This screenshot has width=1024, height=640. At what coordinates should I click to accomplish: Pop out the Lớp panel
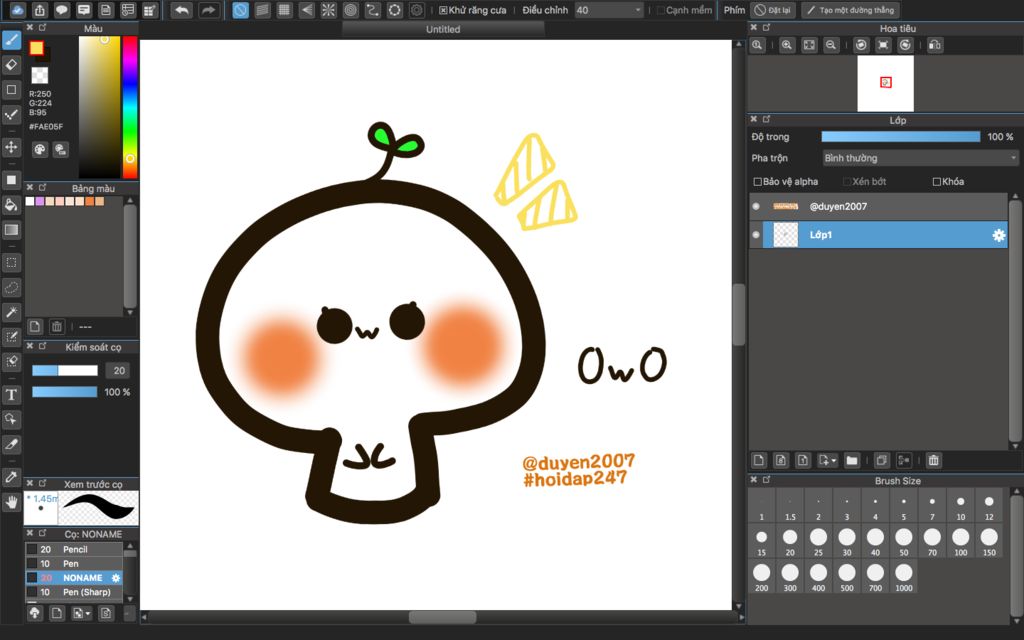767,119
